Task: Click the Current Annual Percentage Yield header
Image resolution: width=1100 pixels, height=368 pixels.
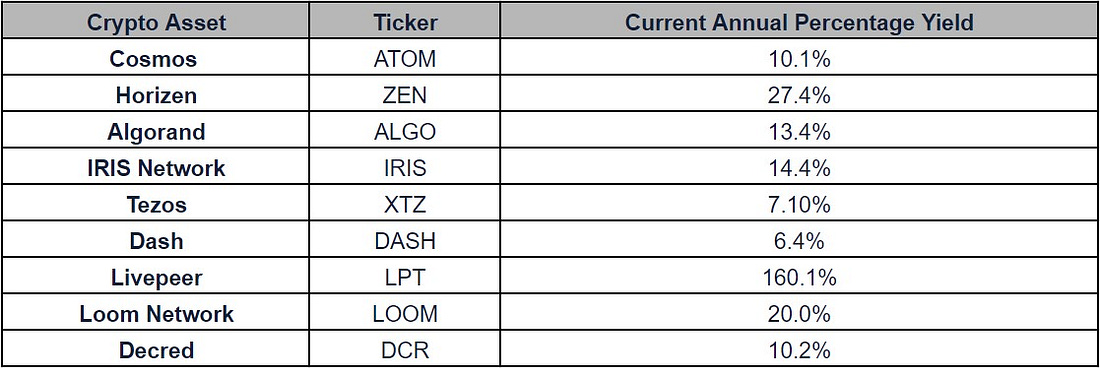Action: tap(798, 22)
